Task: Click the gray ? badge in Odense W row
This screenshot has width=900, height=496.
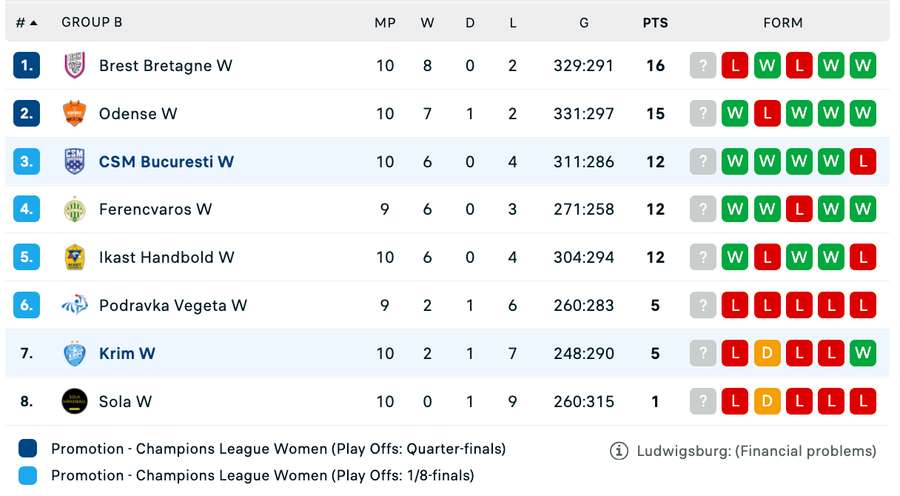Action: coord(703,114)
